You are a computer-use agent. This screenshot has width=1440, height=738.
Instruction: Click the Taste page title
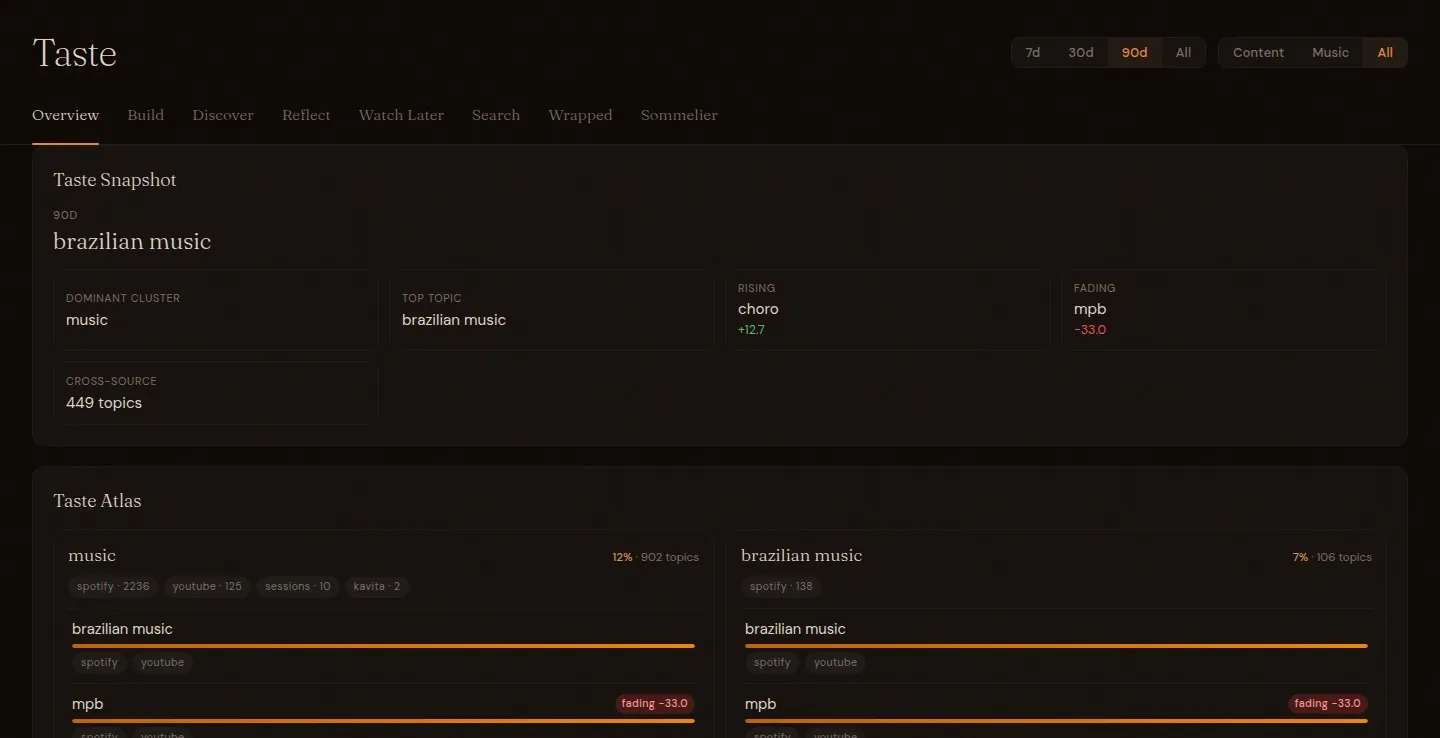[x=75, y=53]
